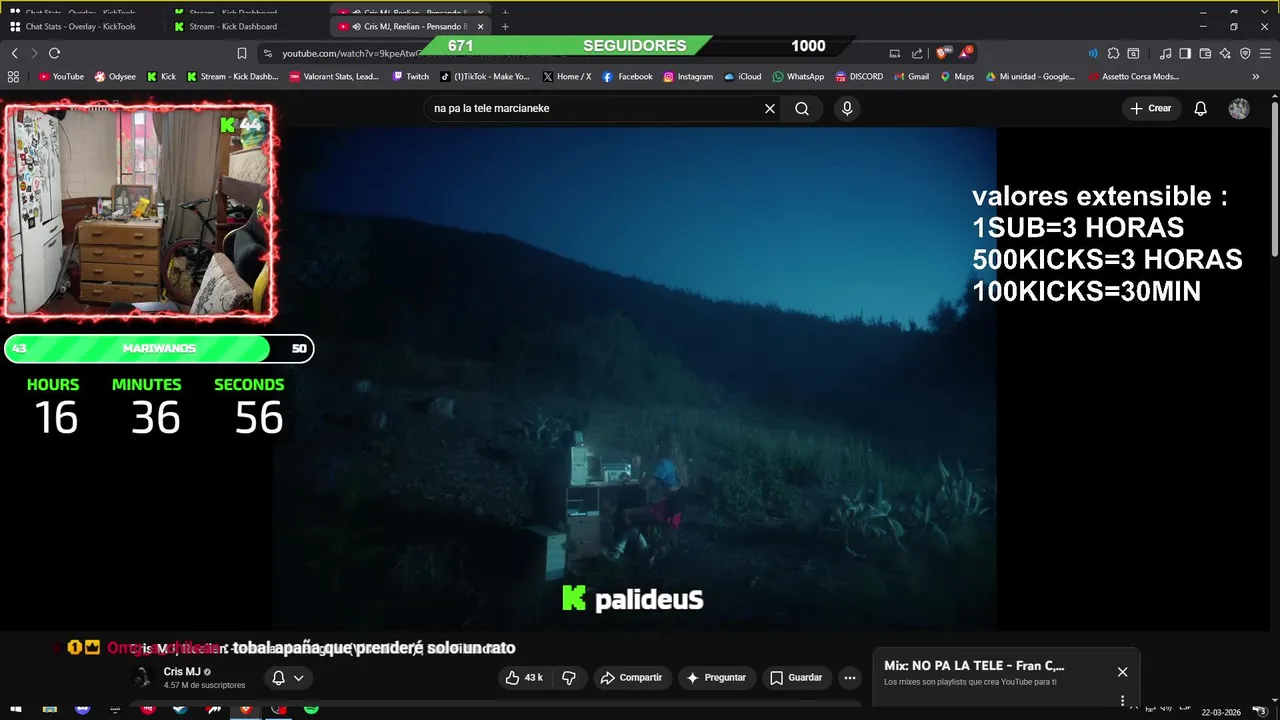Show more bookmarks with the chevron

(1256, 76)
